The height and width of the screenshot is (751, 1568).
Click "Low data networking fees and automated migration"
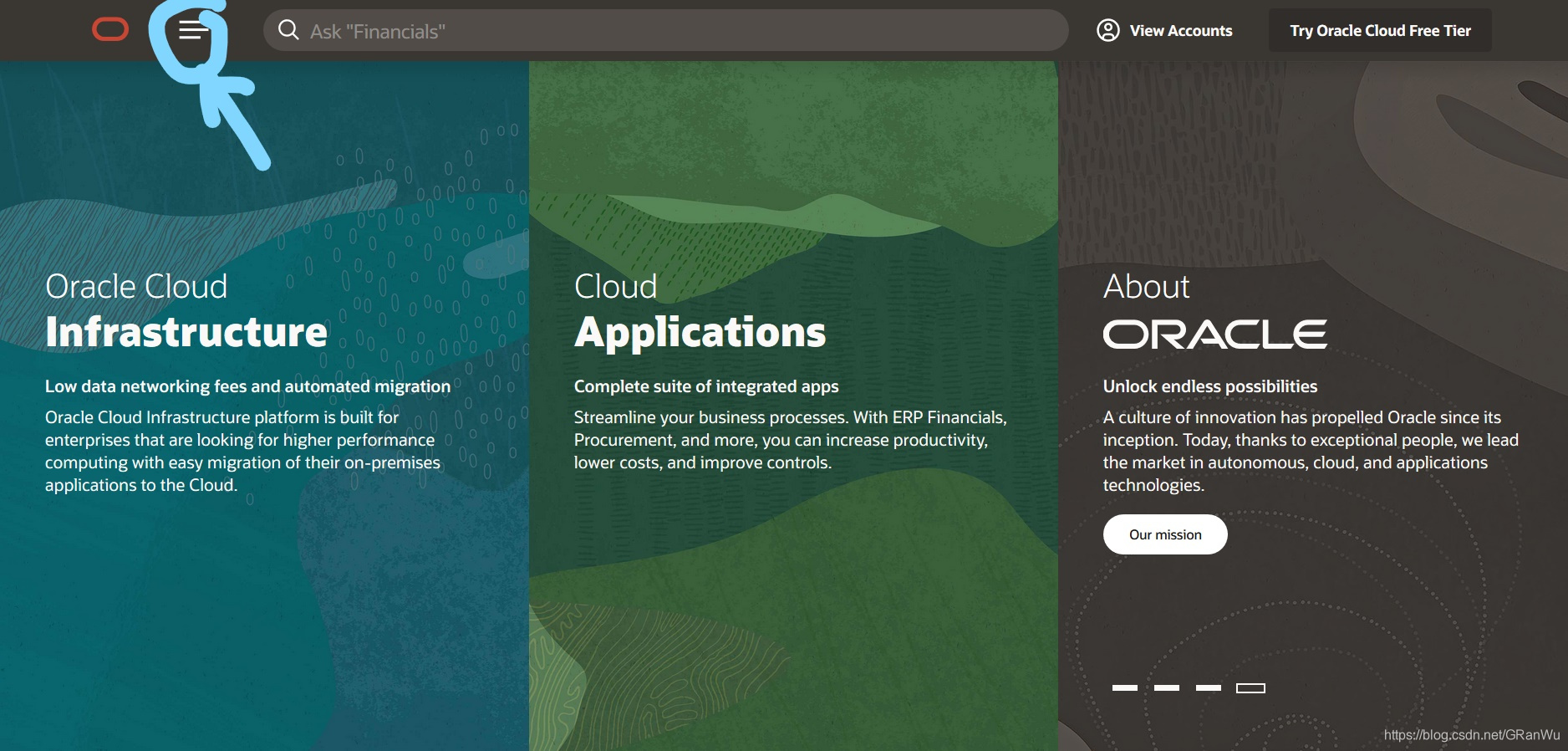pos(247,386)
